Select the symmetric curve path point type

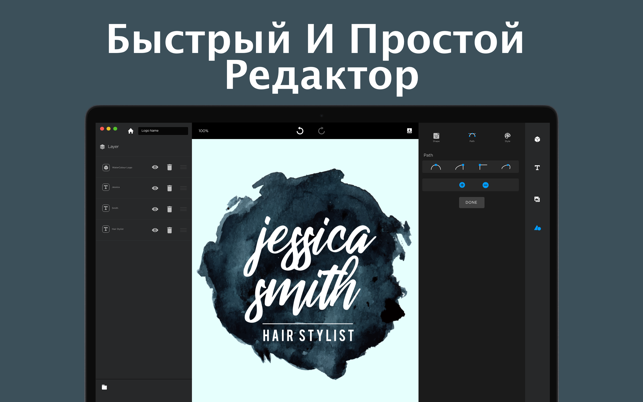pyautogui.click(x=436, y=167)
